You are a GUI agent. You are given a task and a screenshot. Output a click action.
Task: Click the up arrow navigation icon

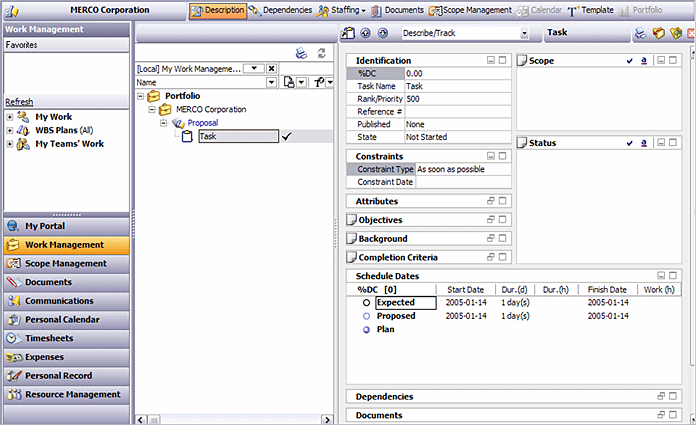365,33
